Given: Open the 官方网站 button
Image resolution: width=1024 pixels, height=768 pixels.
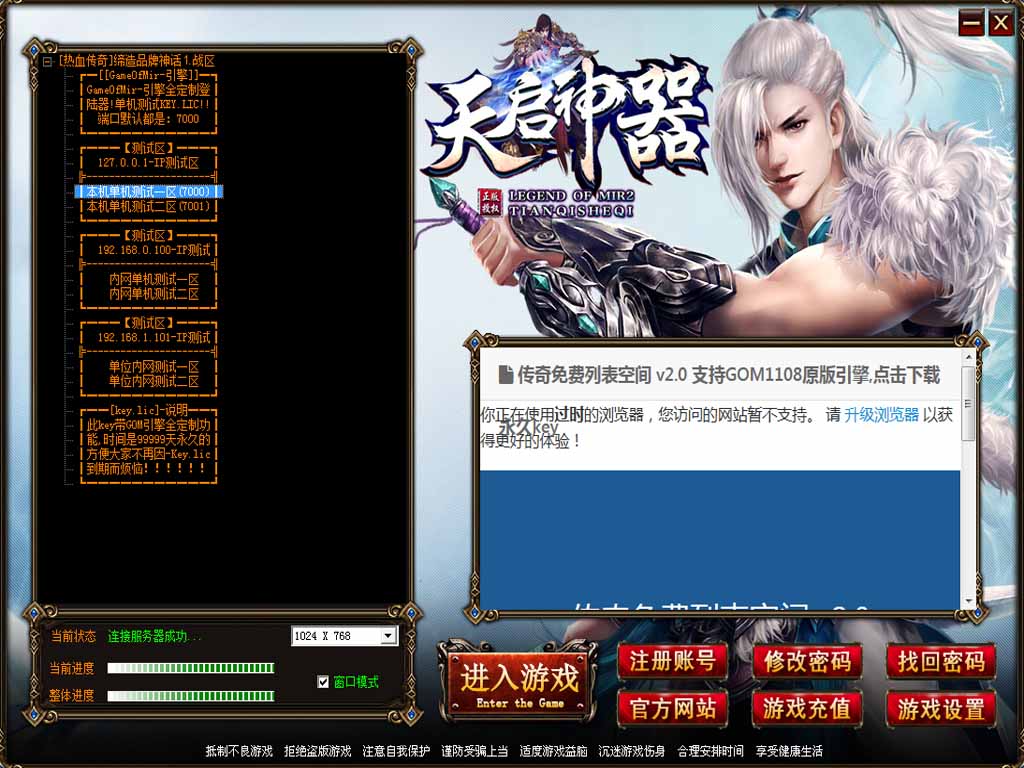Looking at the screenshot, I should pyautogui.click(x=673, y=709).
